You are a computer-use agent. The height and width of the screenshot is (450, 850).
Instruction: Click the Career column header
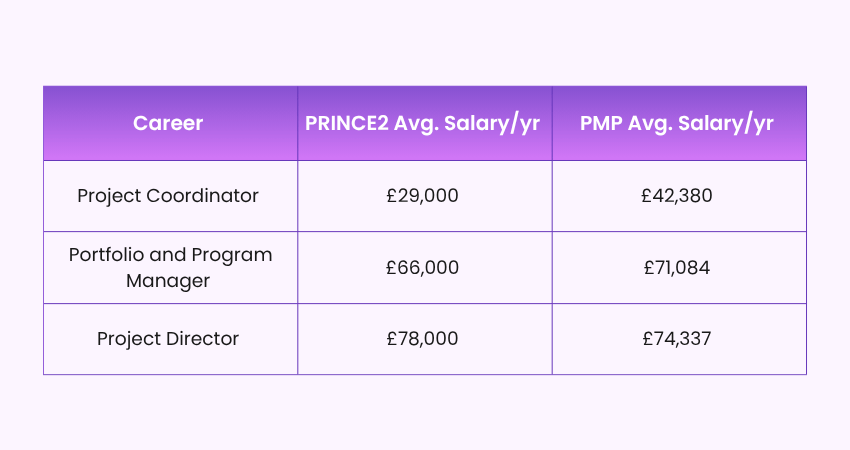170,123
